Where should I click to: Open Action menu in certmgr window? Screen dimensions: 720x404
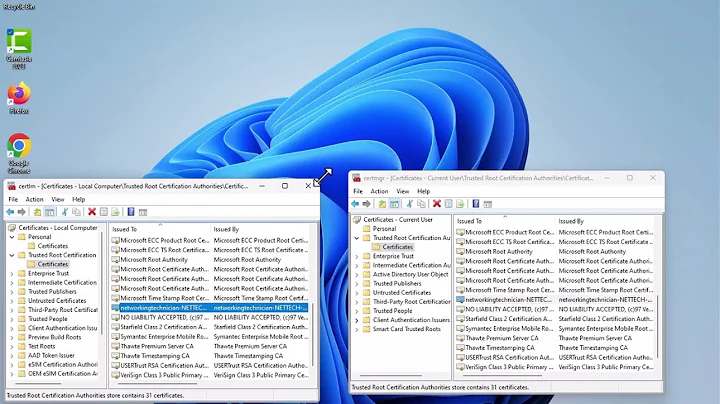[x=379, y=191]
